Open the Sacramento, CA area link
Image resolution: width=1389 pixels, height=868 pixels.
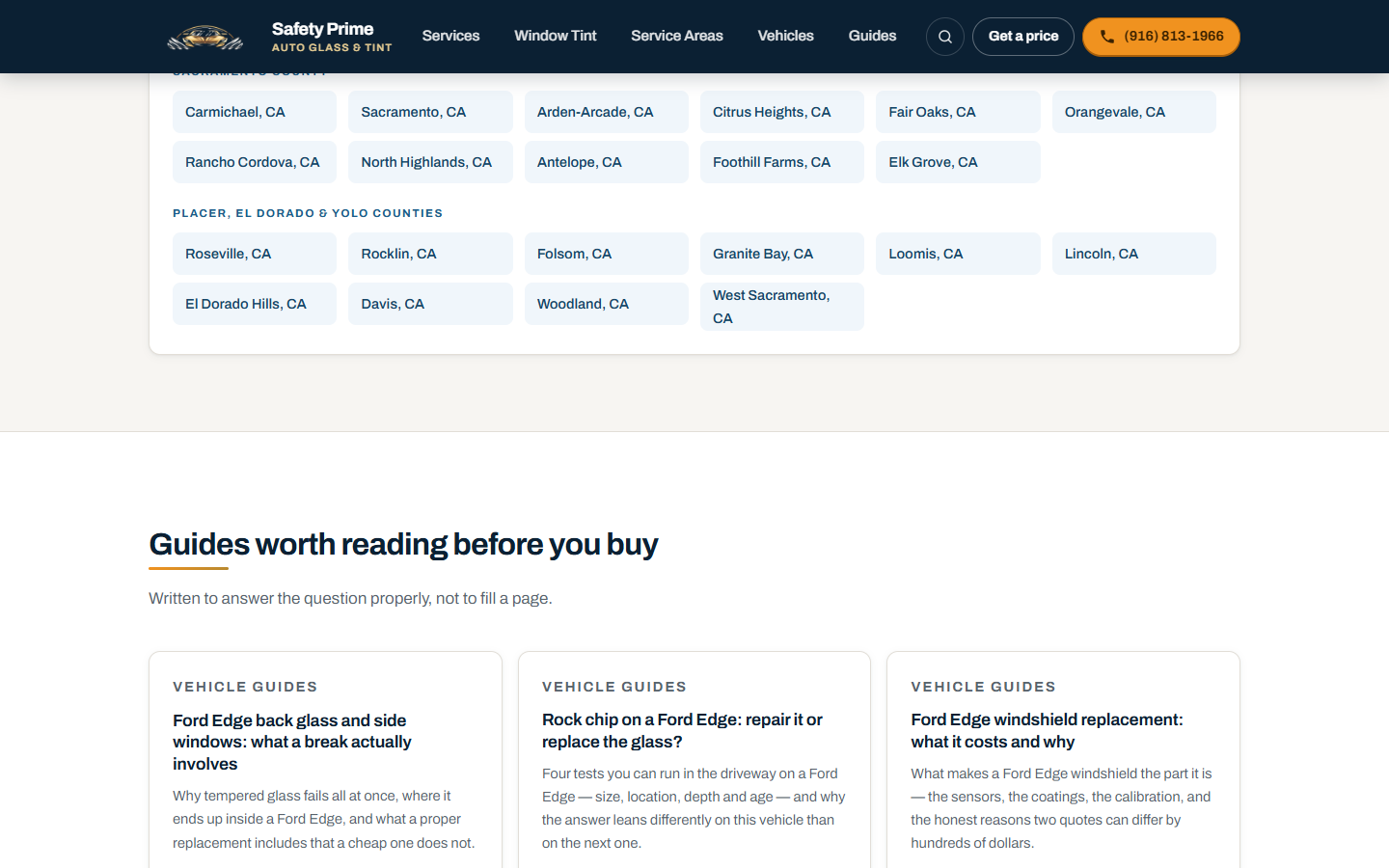pyautogui.click(x=430, y=112)
